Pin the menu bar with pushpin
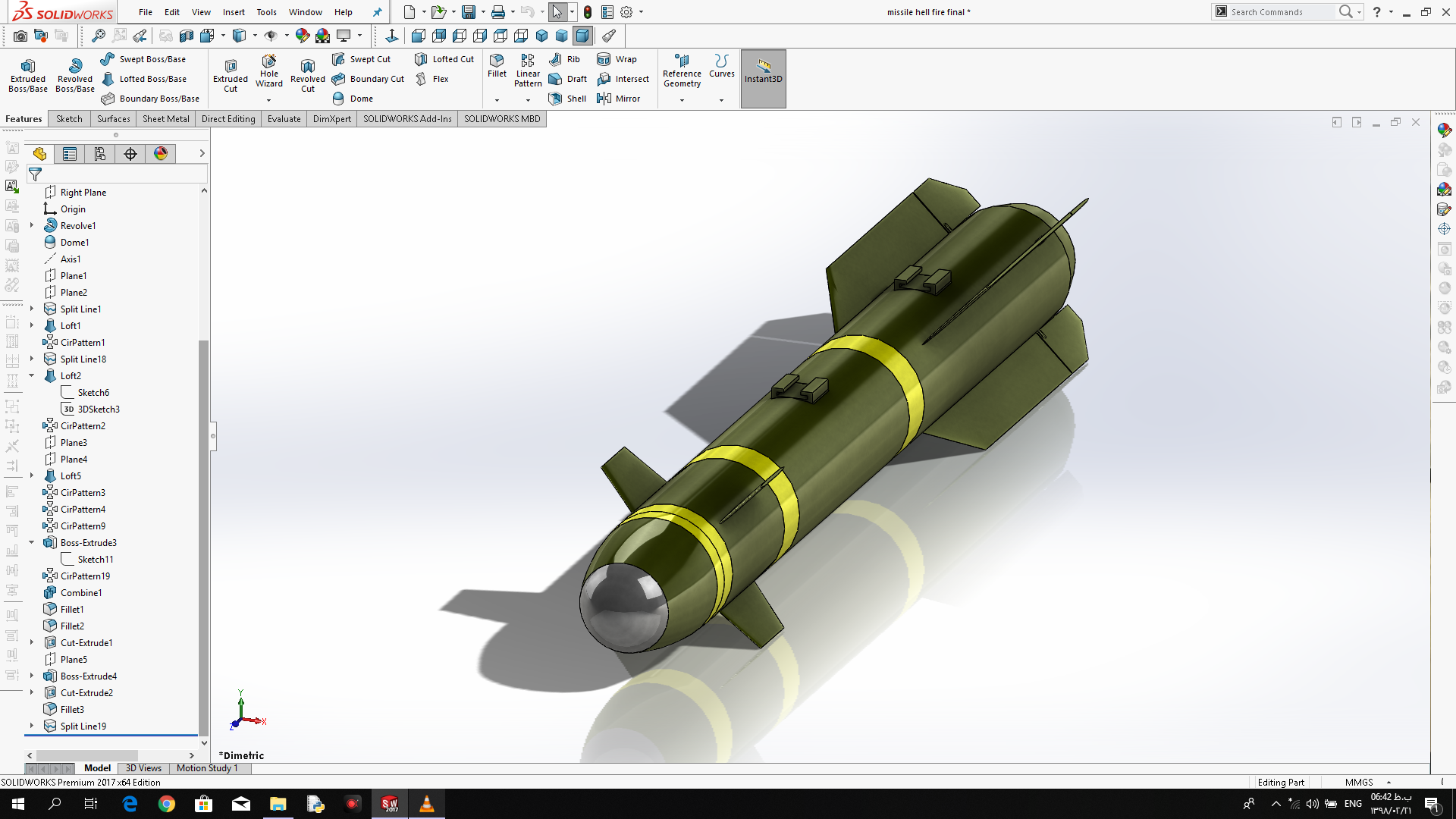 click(377, 12)
